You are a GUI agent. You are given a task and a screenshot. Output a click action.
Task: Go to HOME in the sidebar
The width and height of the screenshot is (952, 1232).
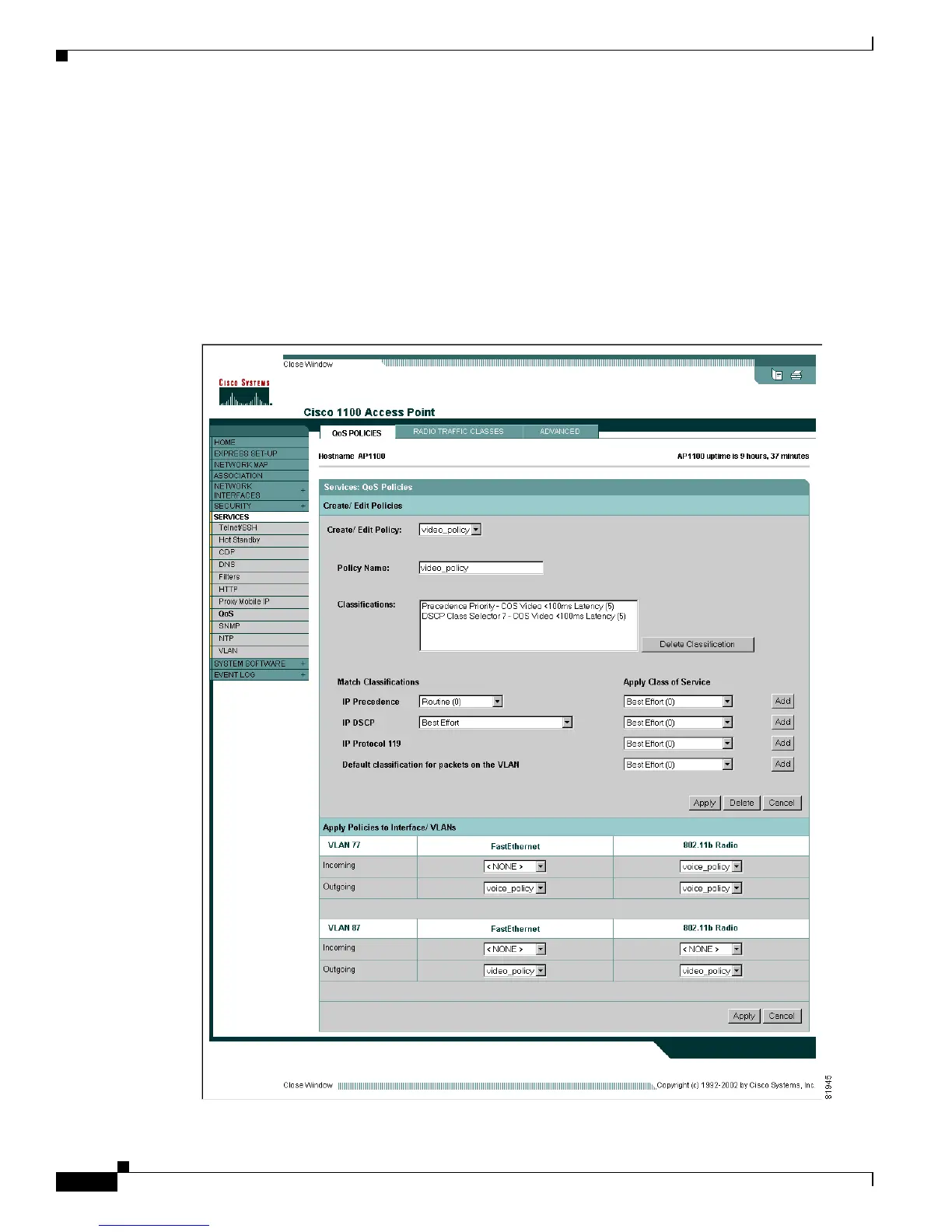point(260,442)
